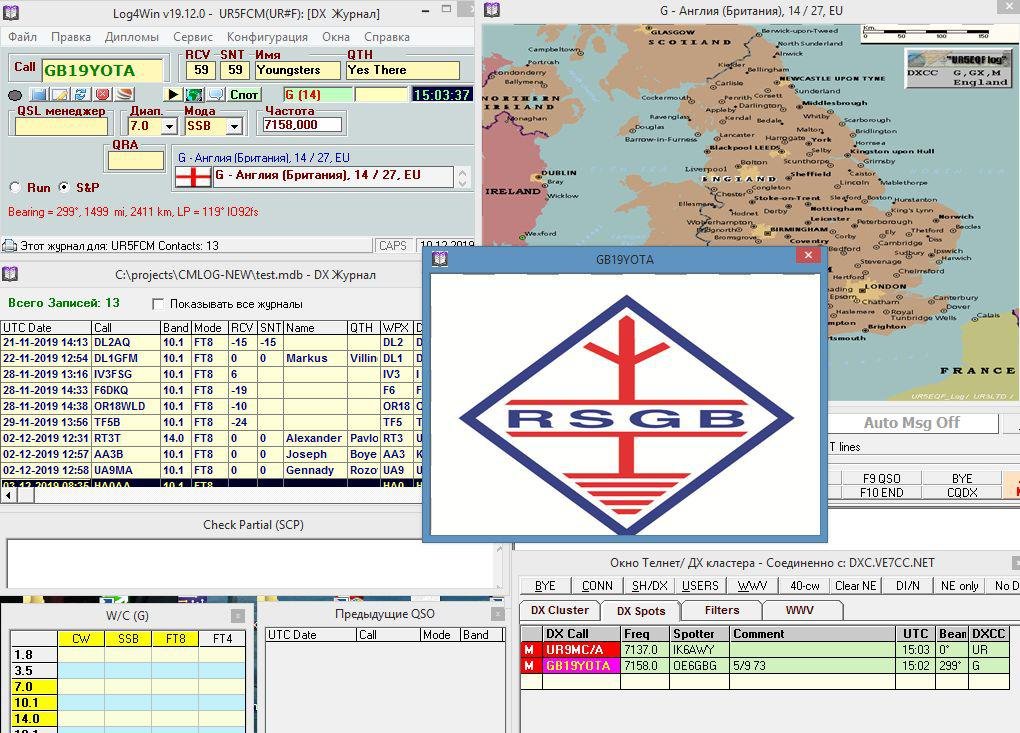1020x733 pixels.
Task: Open the Сервис menu
Action: (193, 37)
